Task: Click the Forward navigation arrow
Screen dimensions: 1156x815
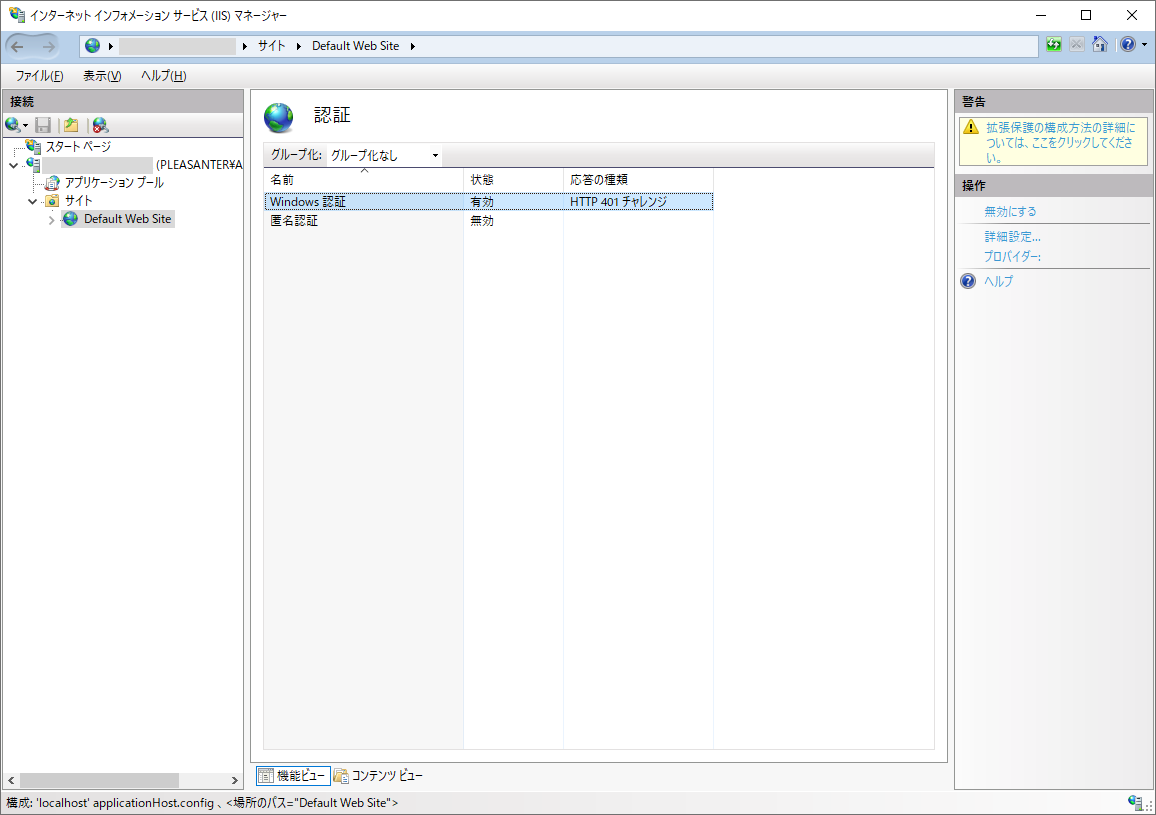Action: coord(49,46)
